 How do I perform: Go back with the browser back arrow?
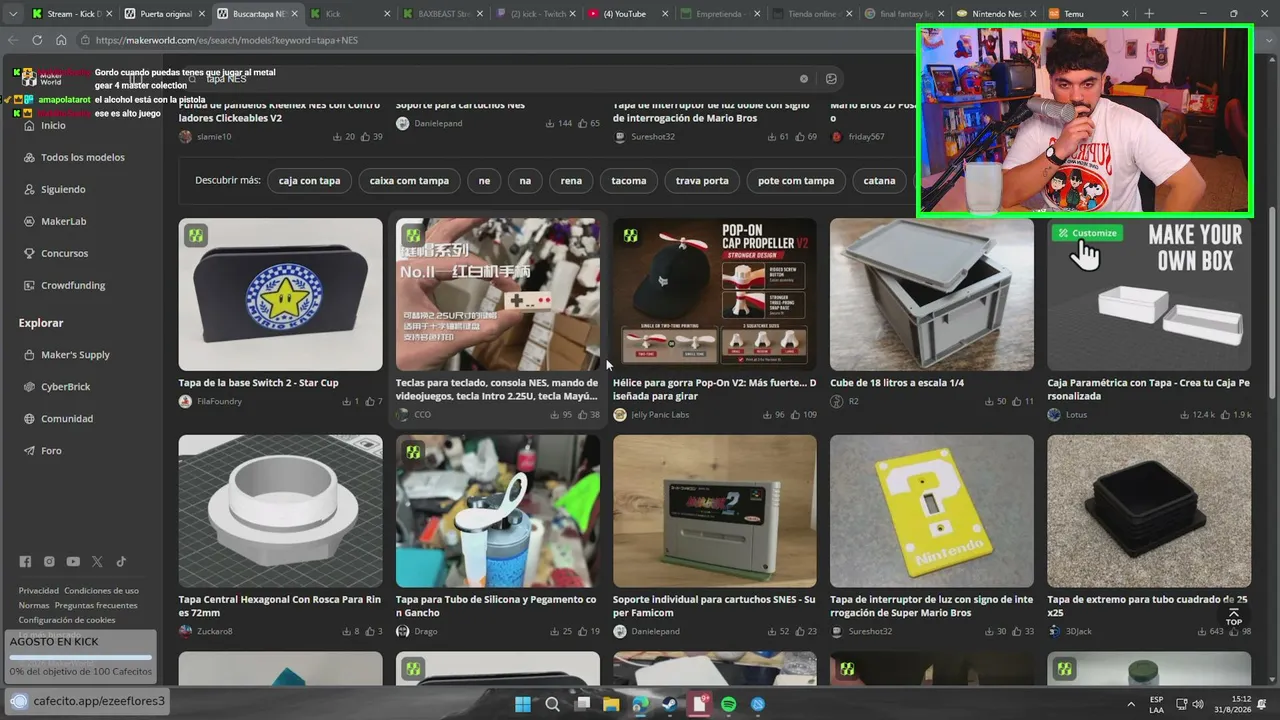[13, 40]
